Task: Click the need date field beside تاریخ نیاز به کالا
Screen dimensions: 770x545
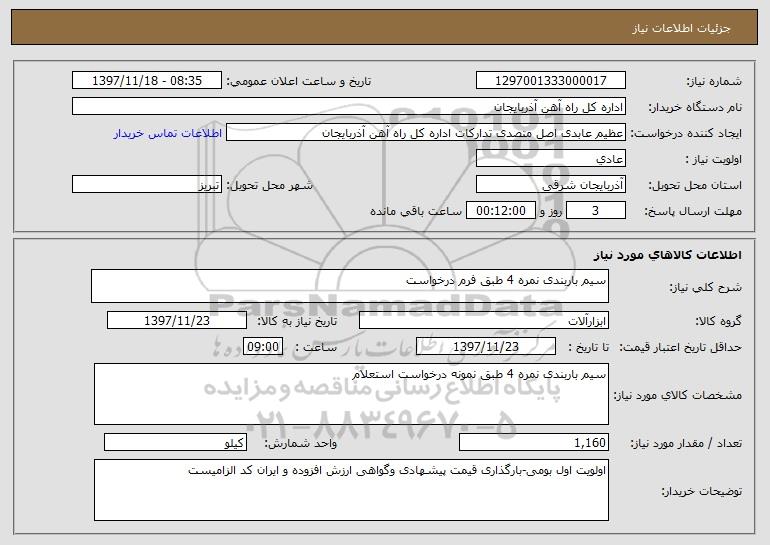Action: point(177,321)
